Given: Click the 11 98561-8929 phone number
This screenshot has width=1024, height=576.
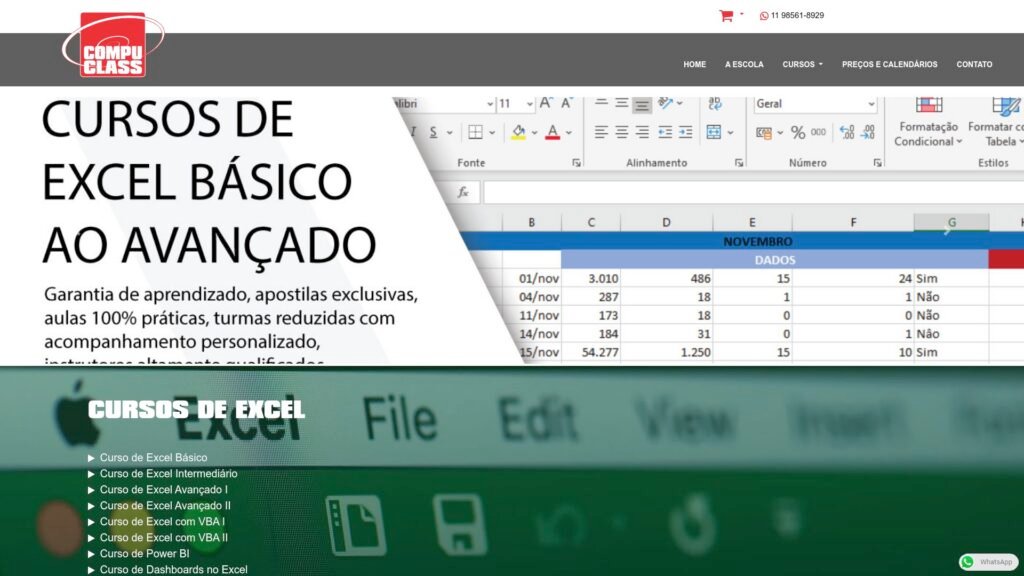Looking at the screenshot, I should point(797,16).
